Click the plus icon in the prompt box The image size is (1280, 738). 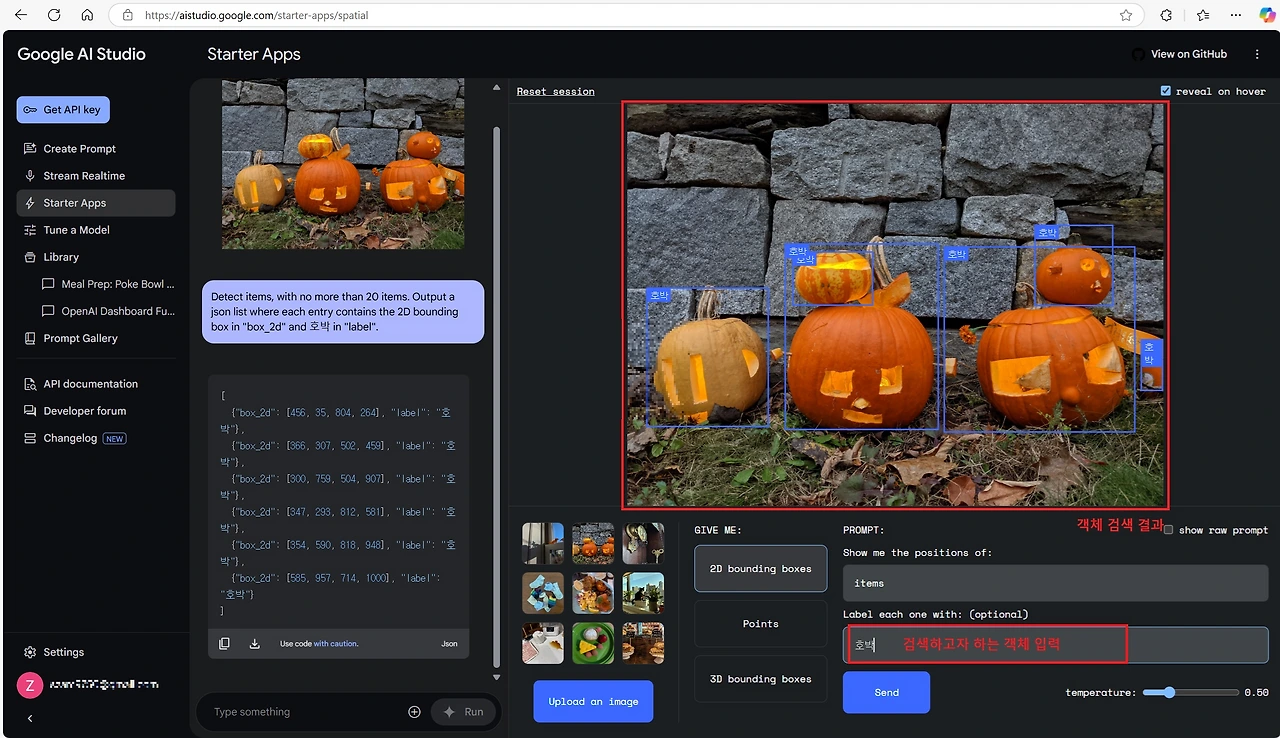tap(414, 712)
